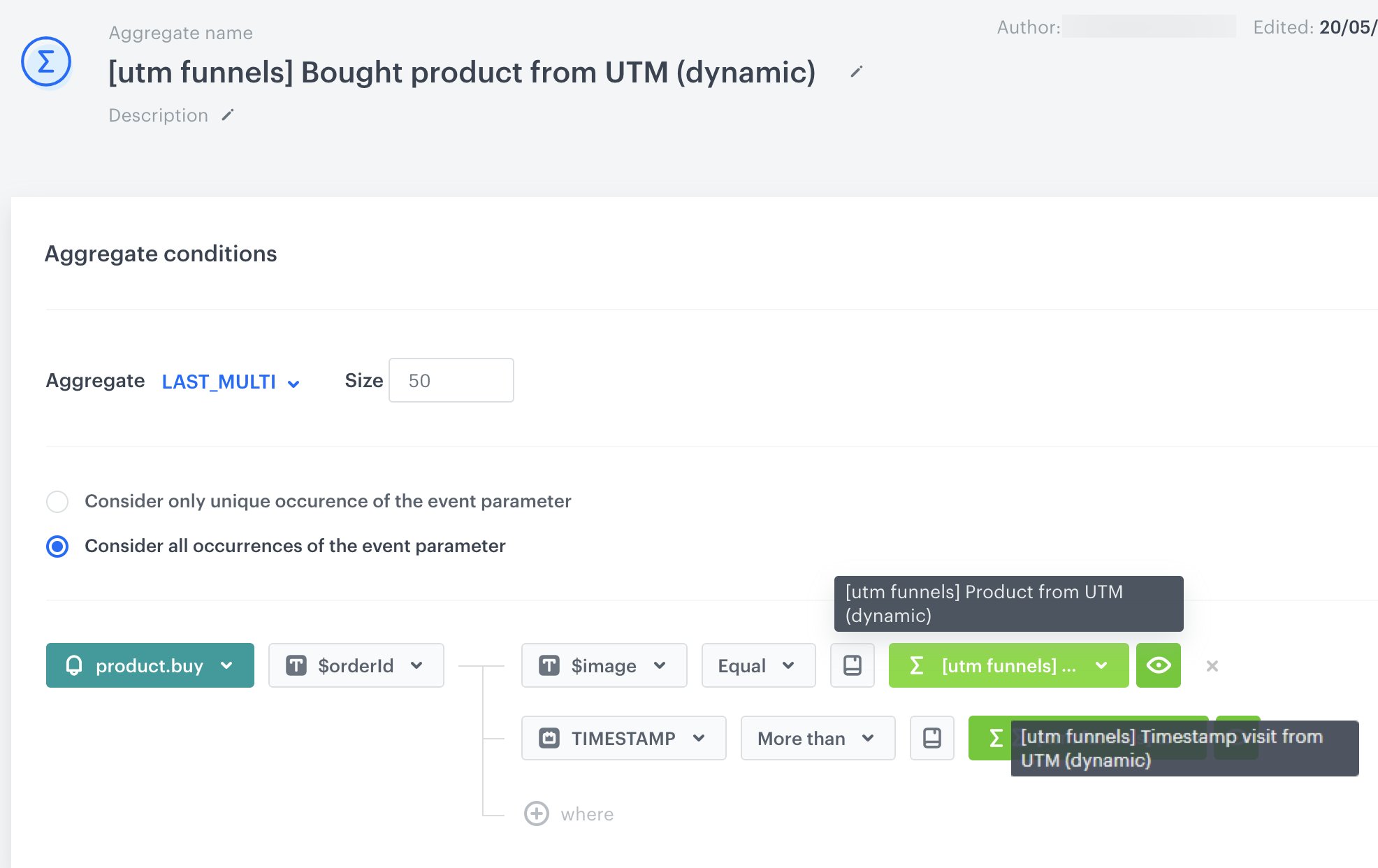
Task: Open the Equal operator dropdown
Action: pyautogui.click(x=757, y=665)
